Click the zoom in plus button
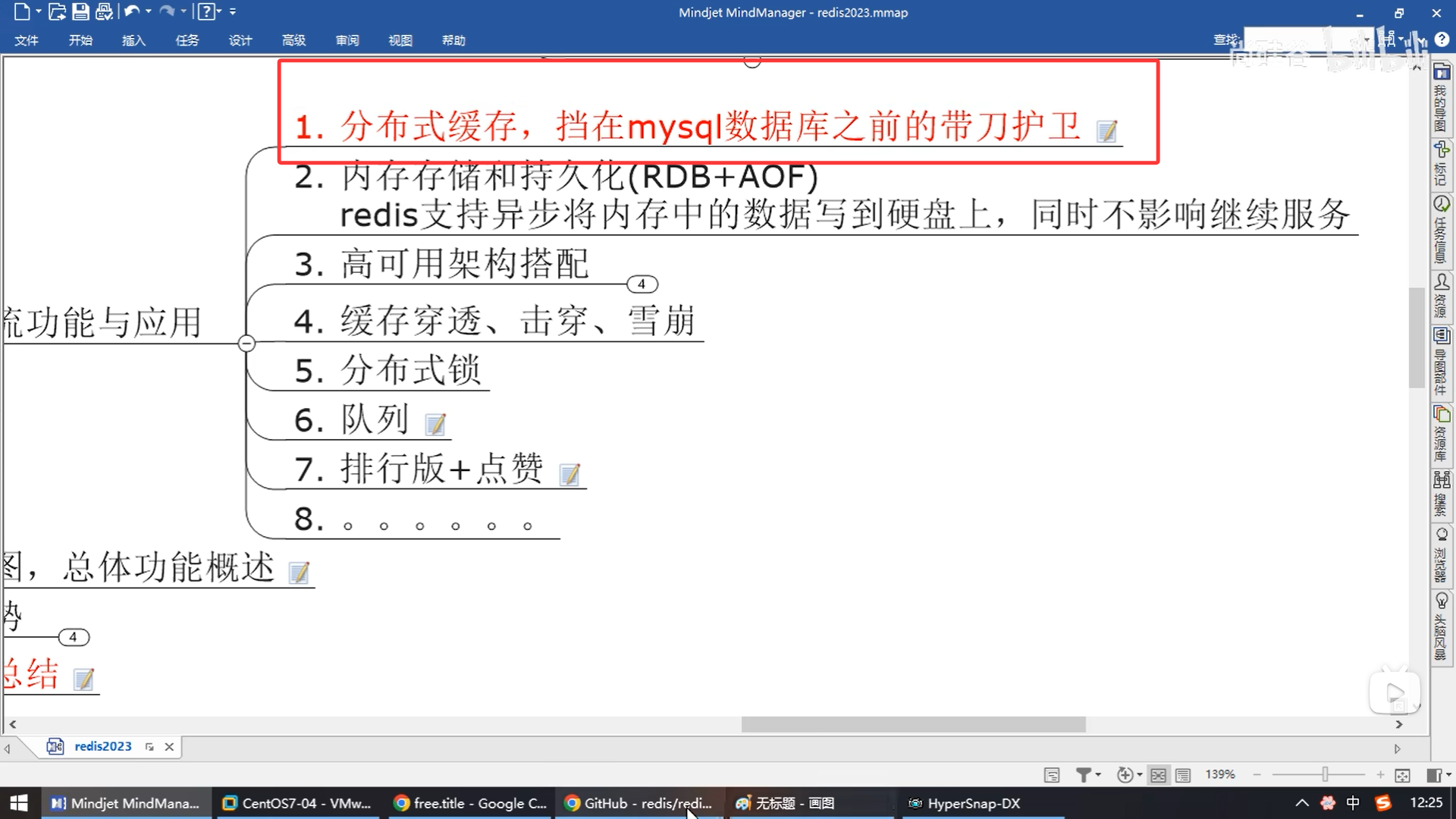1456x819 pixels. 1380,775
